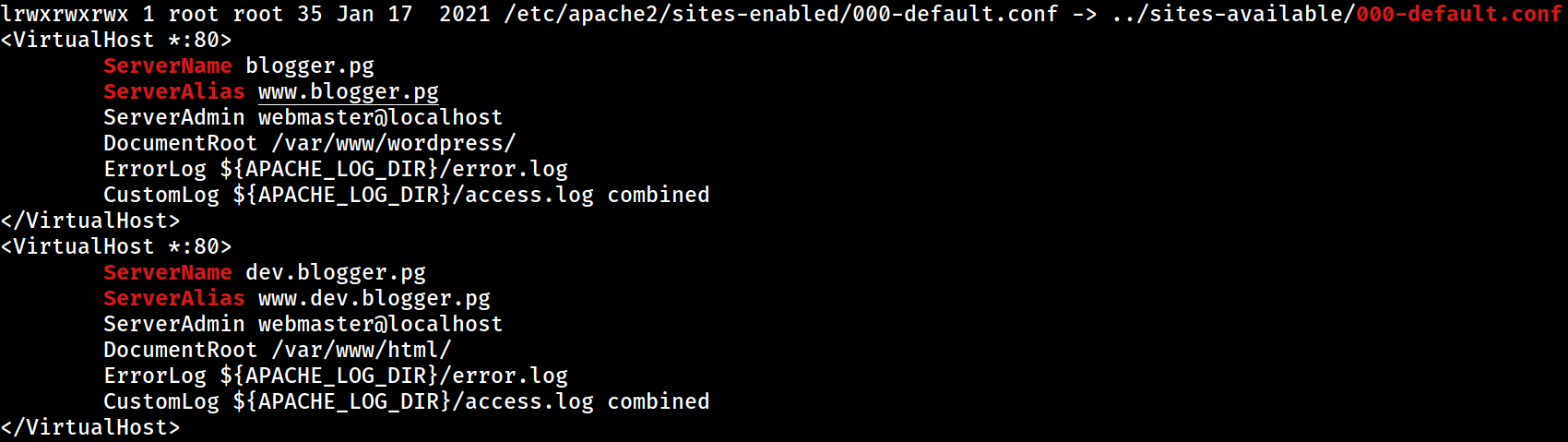Select the first ServerName keyword
The width and height of the screenshot is (1568, 442).
pos(168,66)
